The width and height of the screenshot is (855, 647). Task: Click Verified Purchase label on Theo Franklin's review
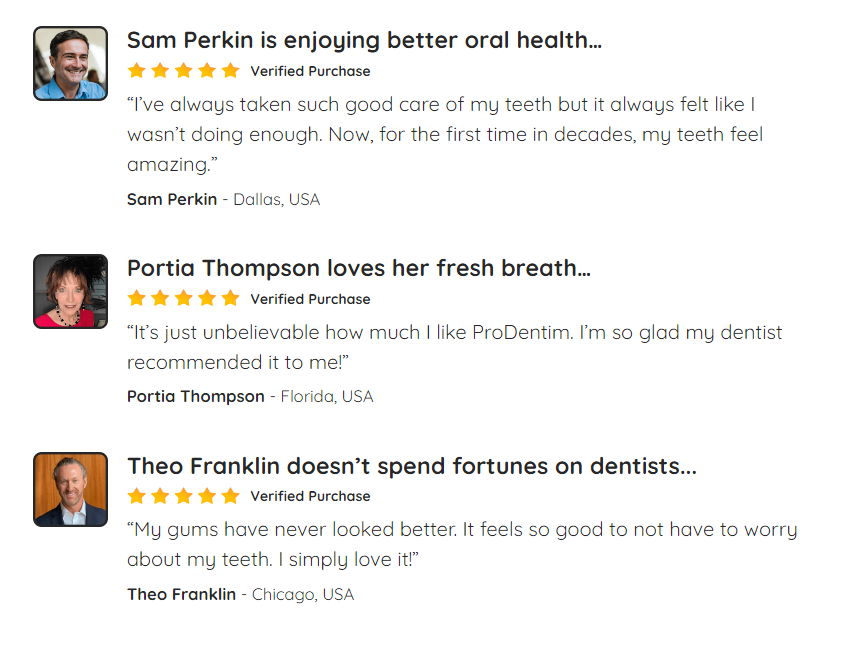coord(310,496)
